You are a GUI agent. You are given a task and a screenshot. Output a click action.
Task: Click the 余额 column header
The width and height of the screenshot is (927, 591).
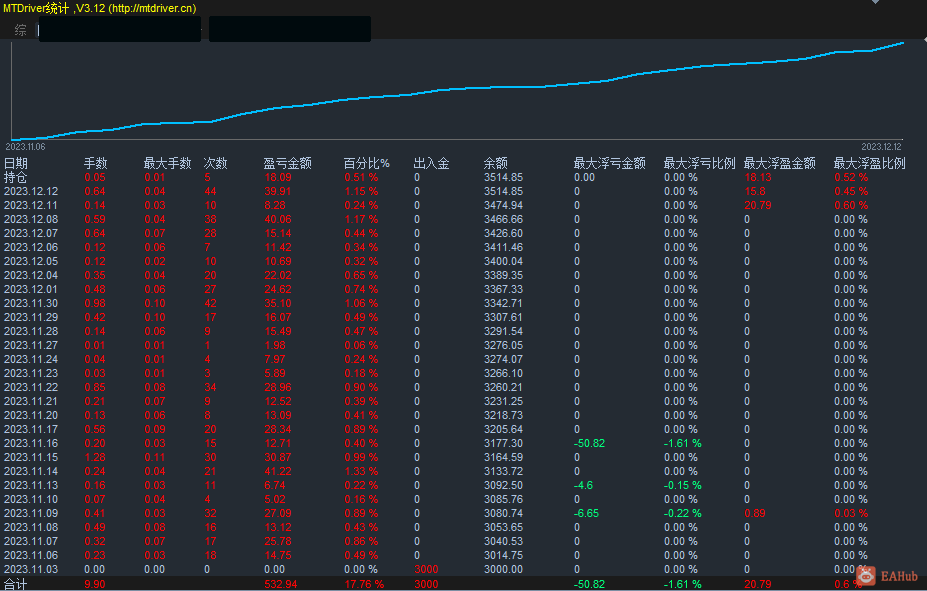(x=495, y=163)
